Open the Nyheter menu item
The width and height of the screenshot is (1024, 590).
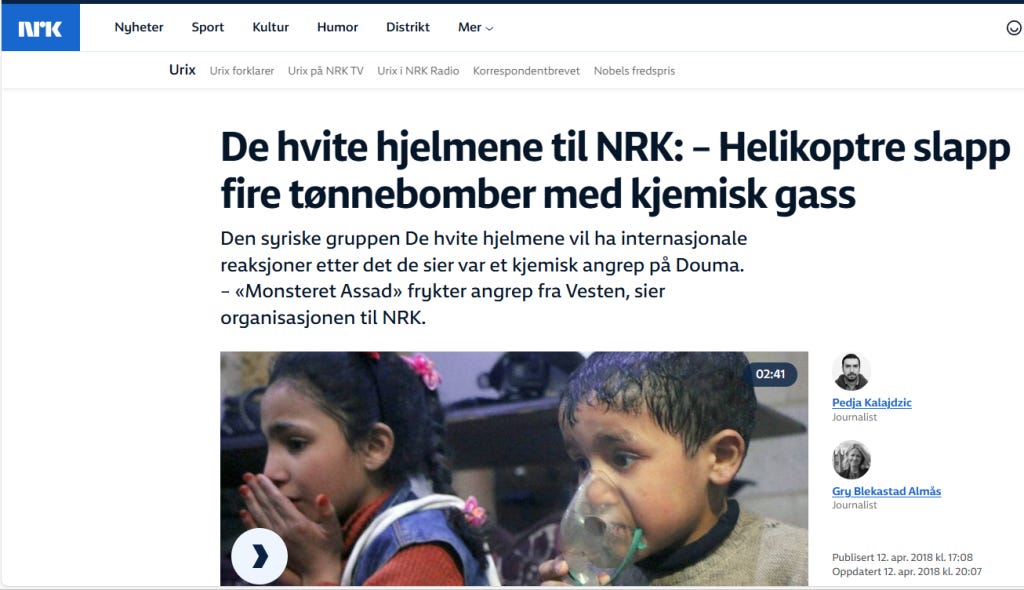click(138, 27)
